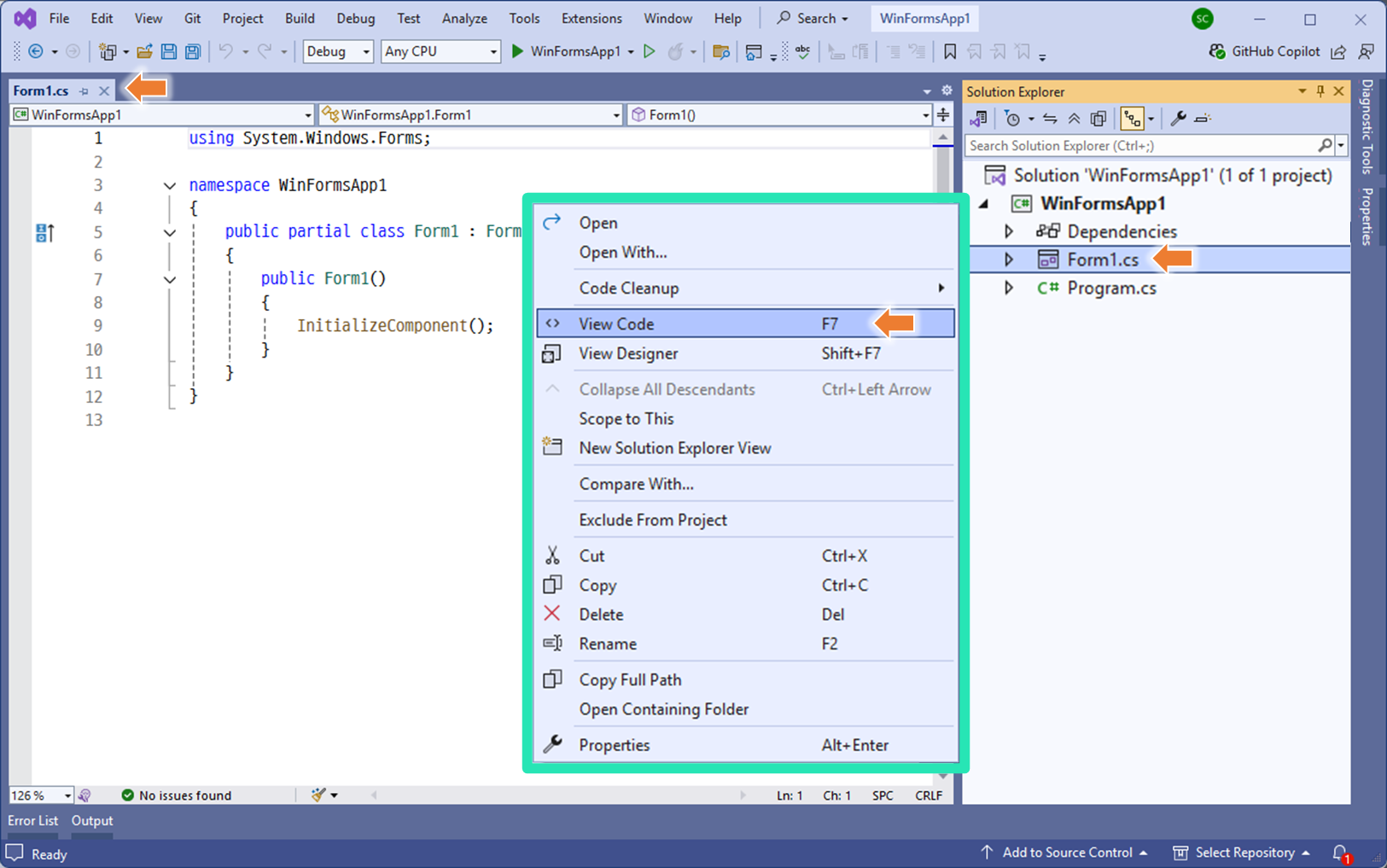The image size is (1387, 868).
Task: Collapse the namespace WinFormsApp1 code block
Action: click(170, 185)
